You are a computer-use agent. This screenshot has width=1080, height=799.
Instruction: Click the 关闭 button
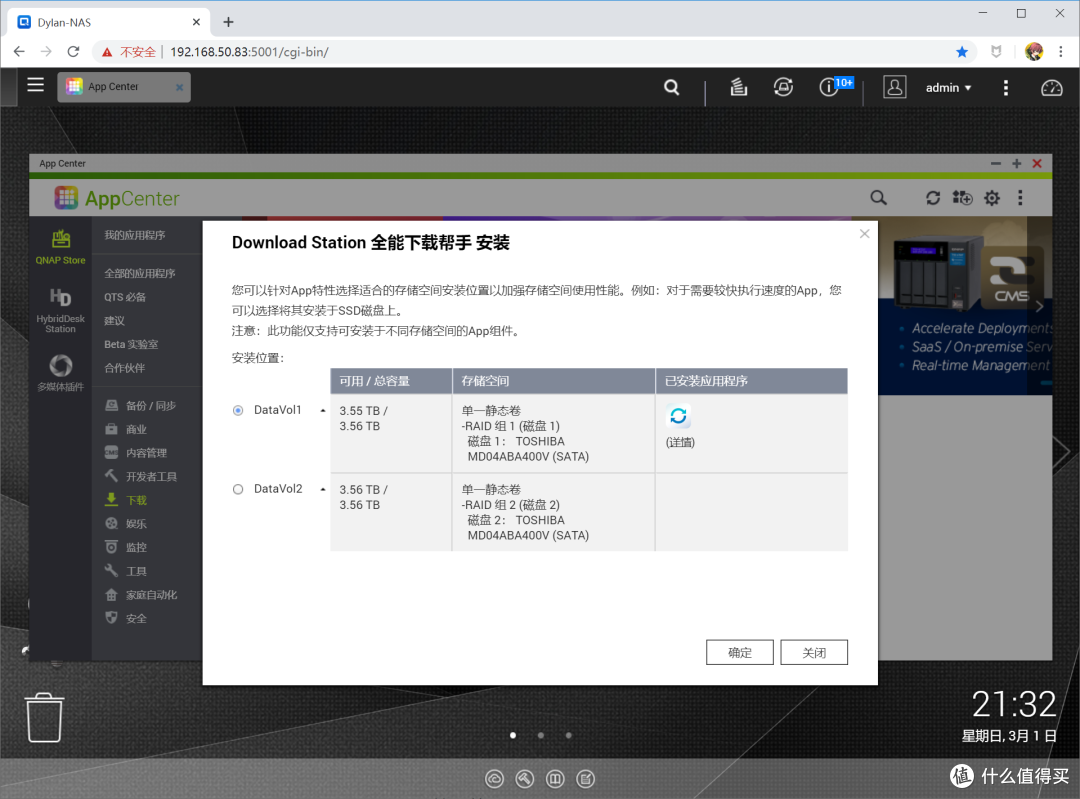tap(813, 652)
